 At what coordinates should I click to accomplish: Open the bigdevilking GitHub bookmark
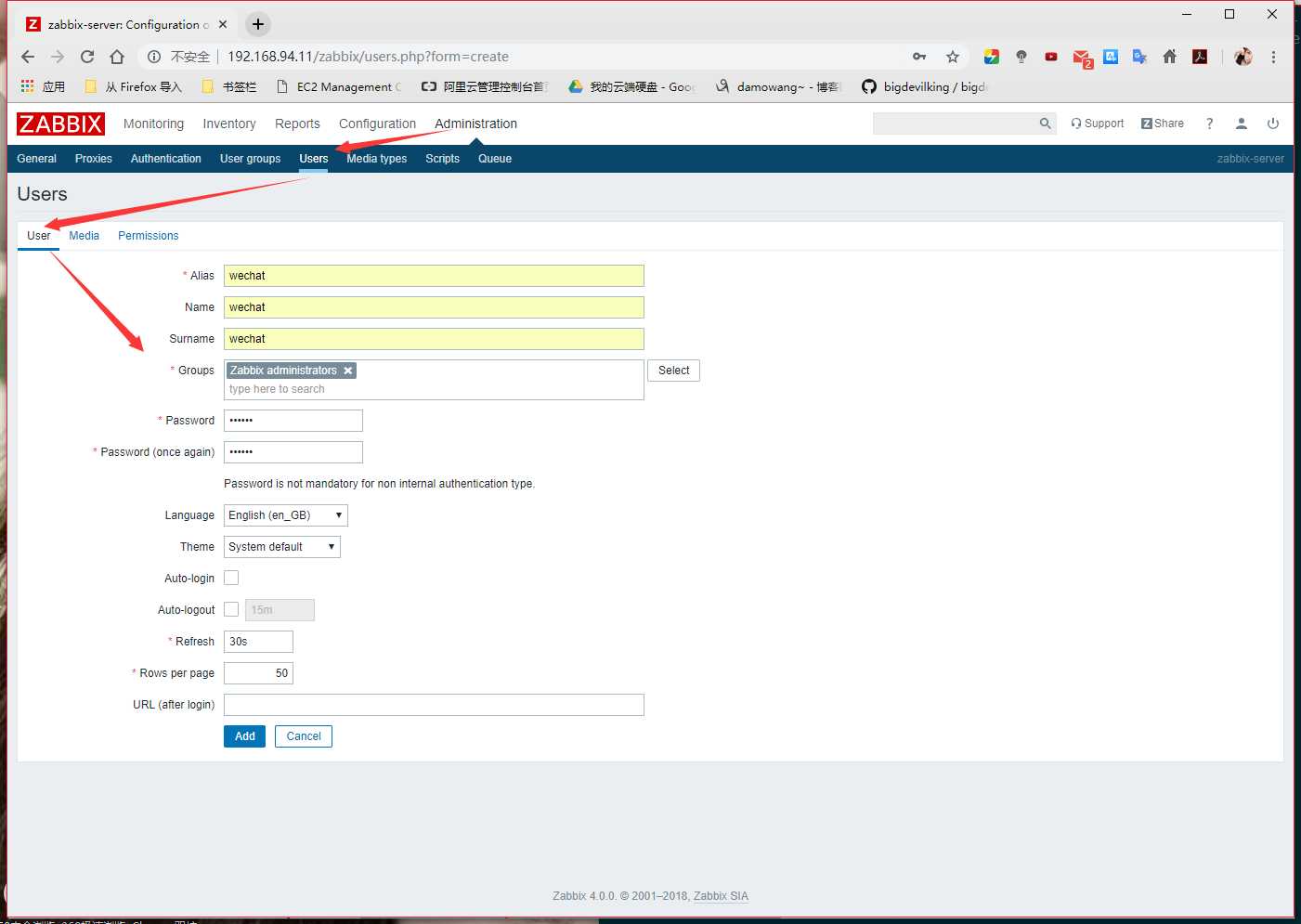point(925,86)
